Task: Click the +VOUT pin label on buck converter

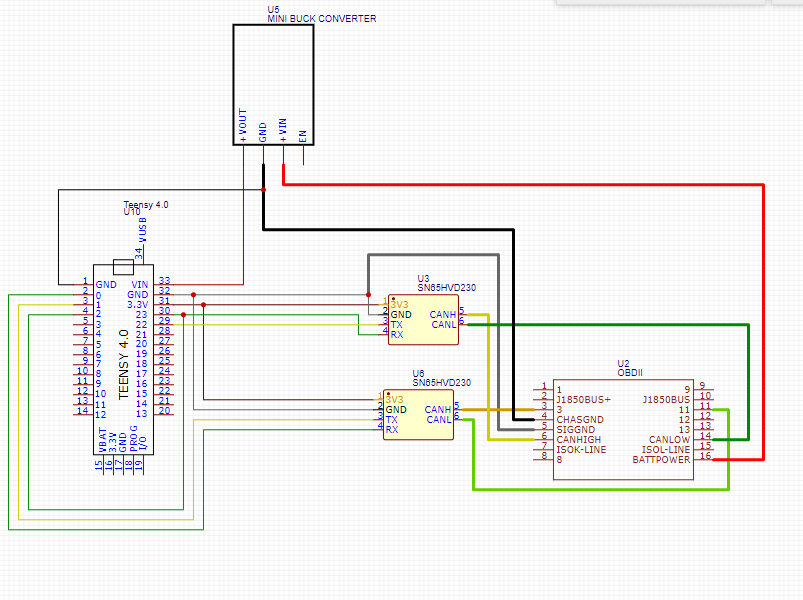Action: [243, 128]
